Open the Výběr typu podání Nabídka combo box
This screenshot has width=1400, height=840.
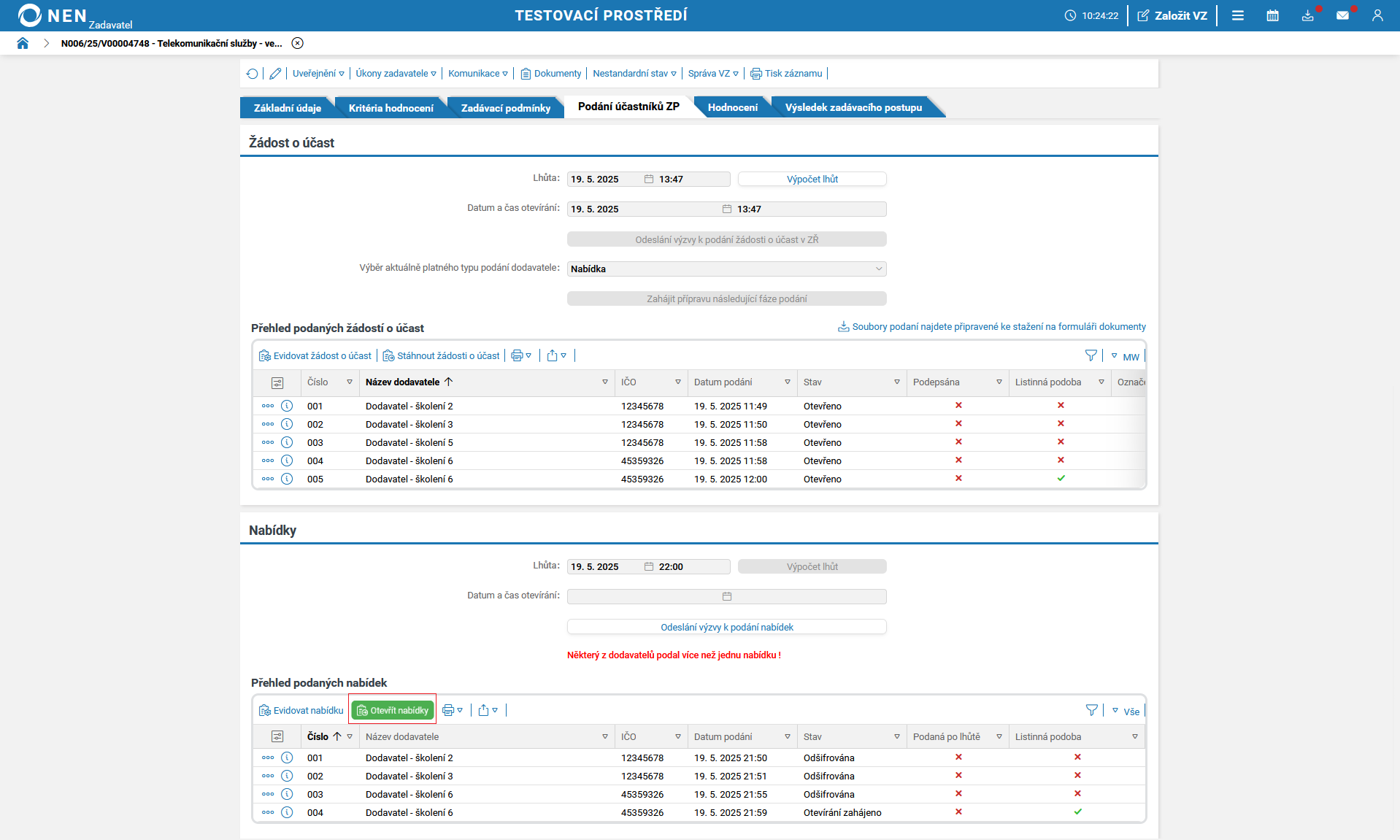click(x=726, y=269)
